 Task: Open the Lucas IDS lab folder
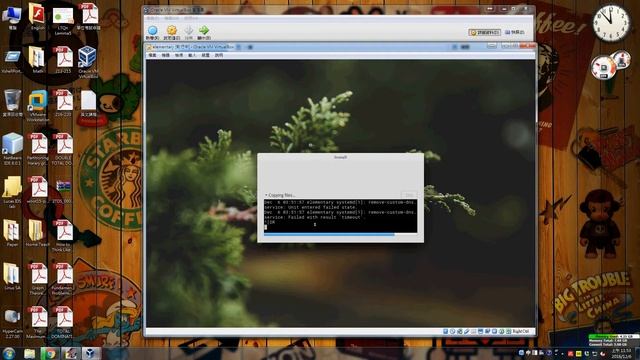coord(12,192)
